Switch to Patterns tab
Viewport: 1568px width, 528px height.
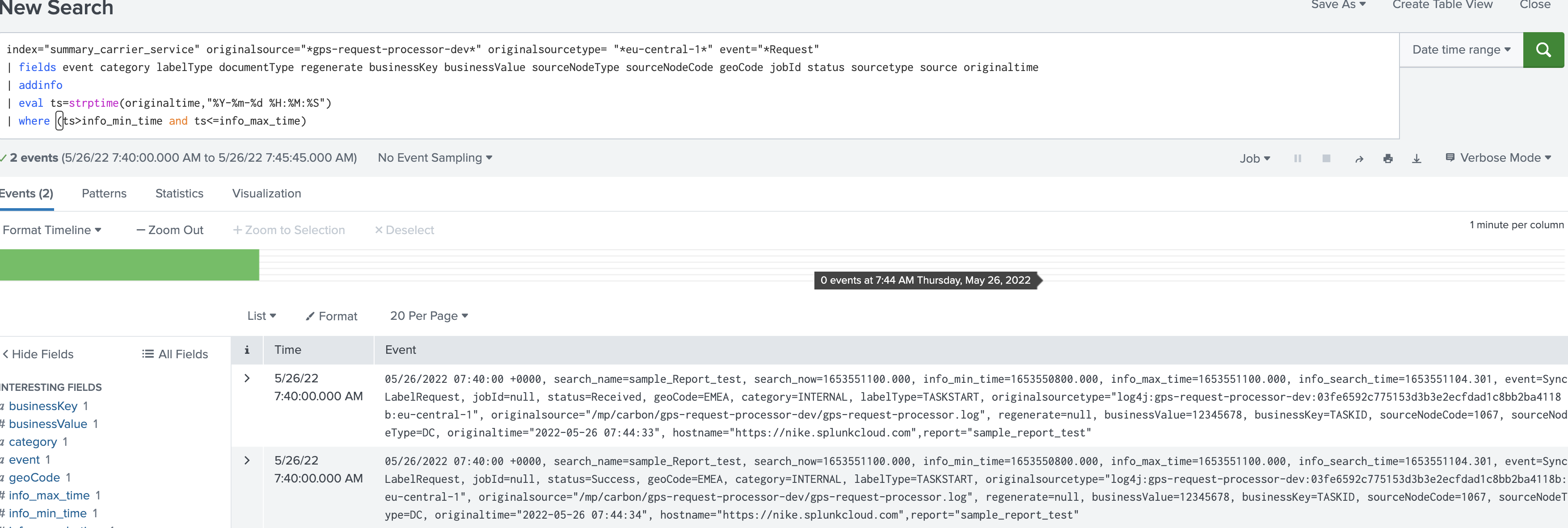coord(104,193)
